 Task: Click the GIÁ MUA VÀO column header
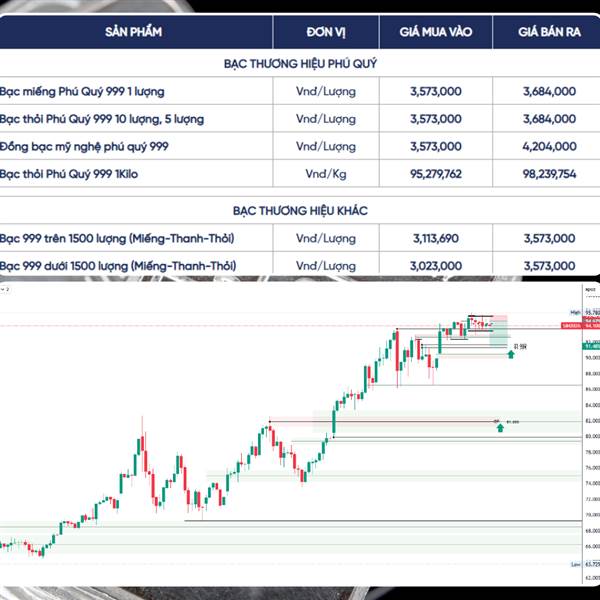(x=435, y=32)
